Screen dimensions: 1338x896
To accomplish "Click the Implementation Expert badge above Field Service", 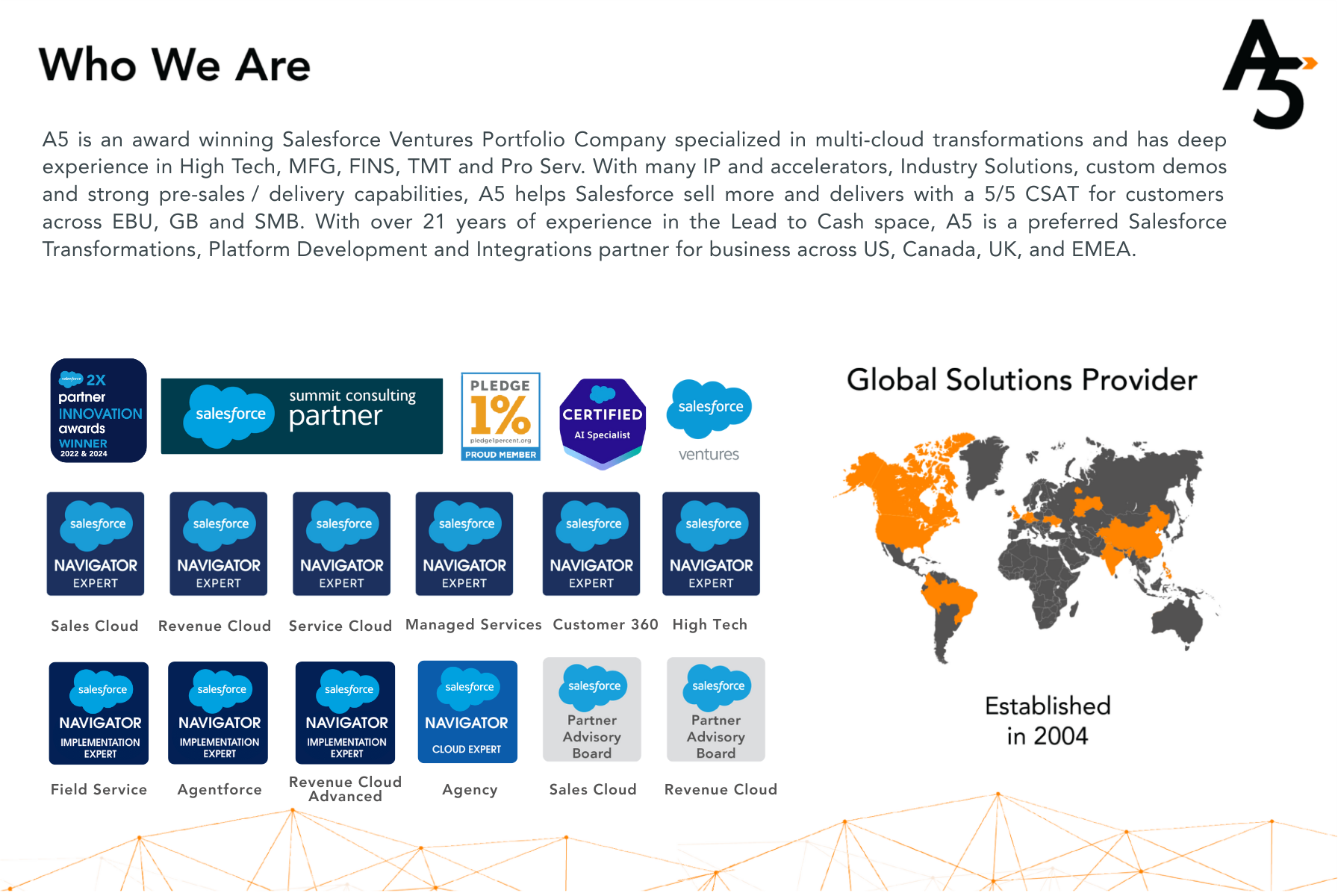I will [99, 713].
